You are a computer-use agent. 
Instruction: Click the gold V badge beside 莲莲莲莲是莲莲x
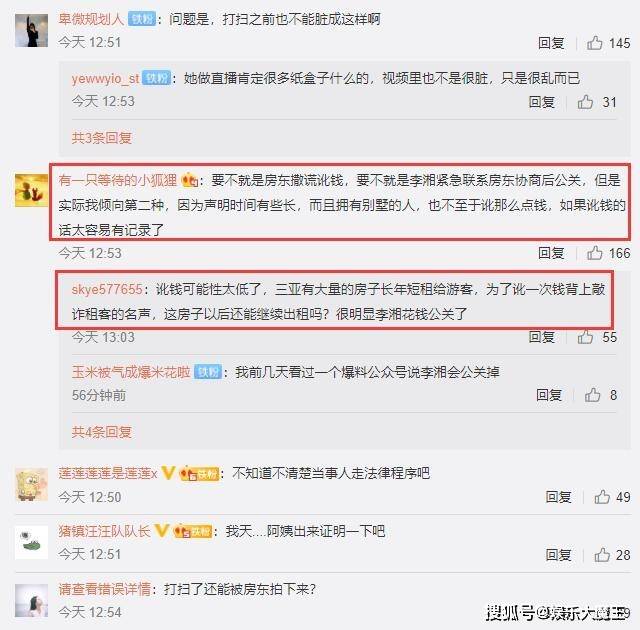[x=168, y=473]
